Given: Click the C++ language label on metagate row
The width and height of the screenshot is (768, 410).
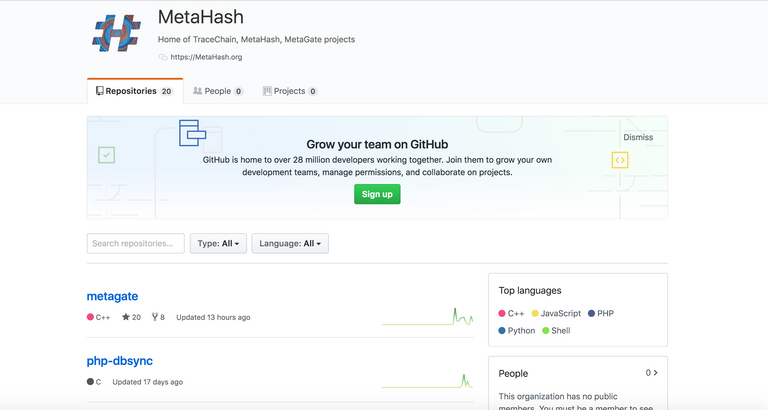Looking at the screenshot, I should [x=102, y=317].
